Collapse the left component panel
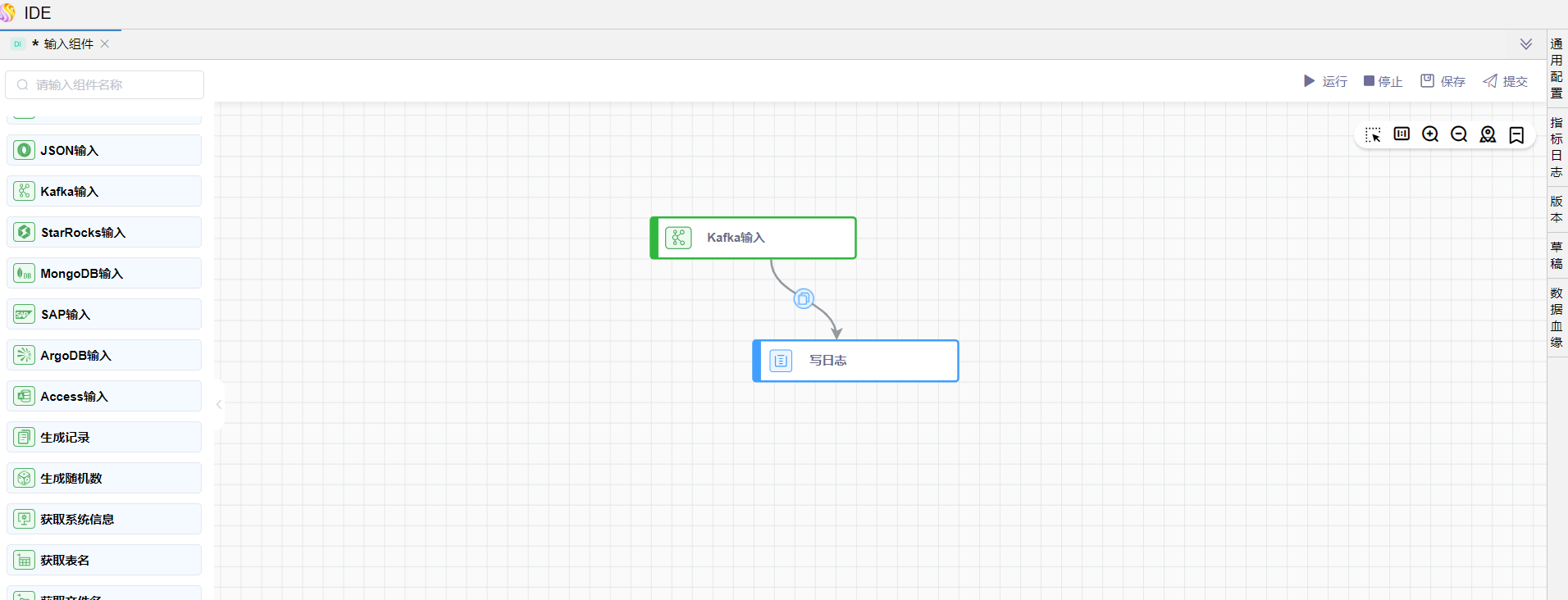Viewport: 1568px width, 600px height. [x=219, y=404]
